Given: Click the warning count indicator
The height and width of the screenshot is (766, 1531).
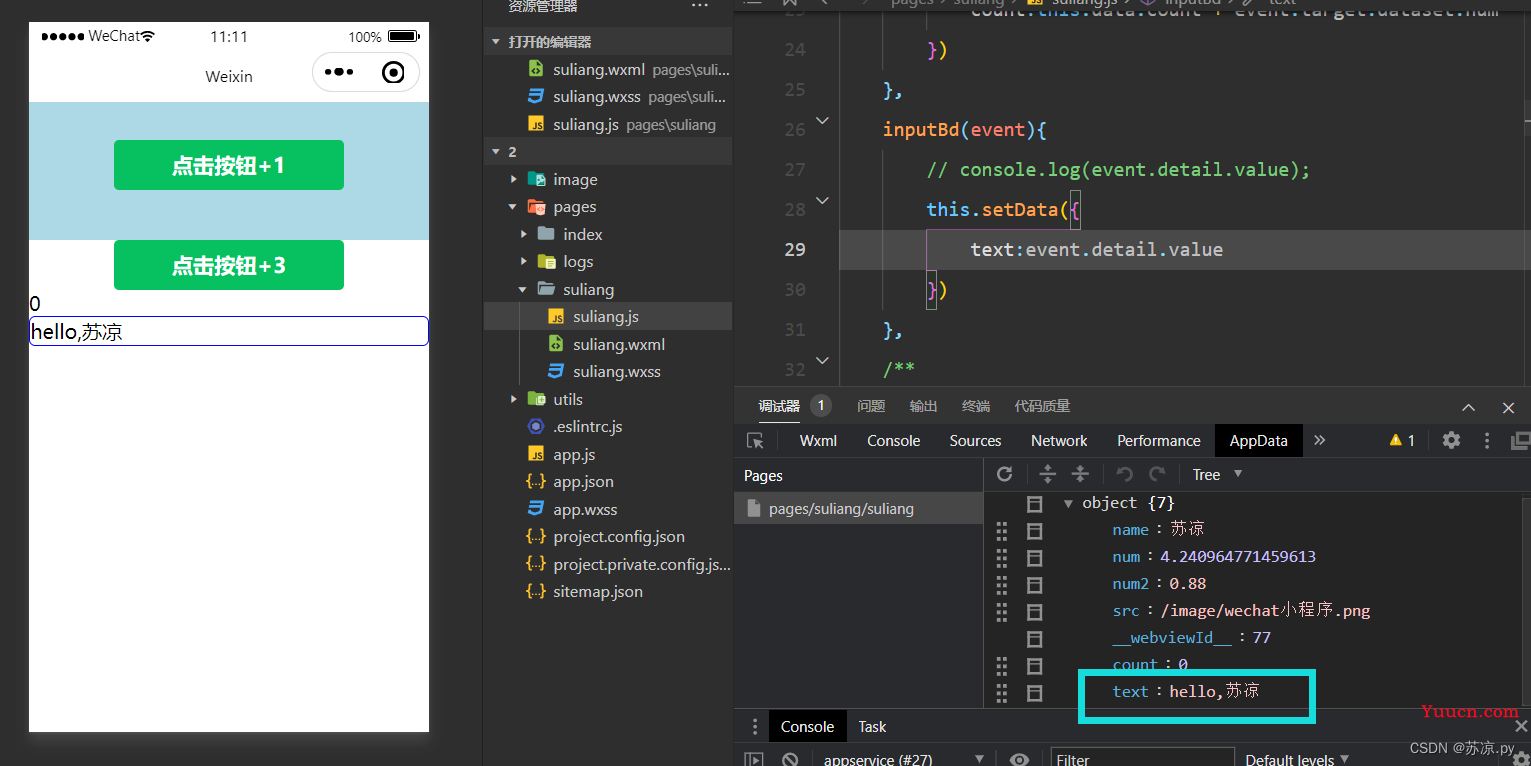Looking at the screenshot, I should (x=1402, y=440).
